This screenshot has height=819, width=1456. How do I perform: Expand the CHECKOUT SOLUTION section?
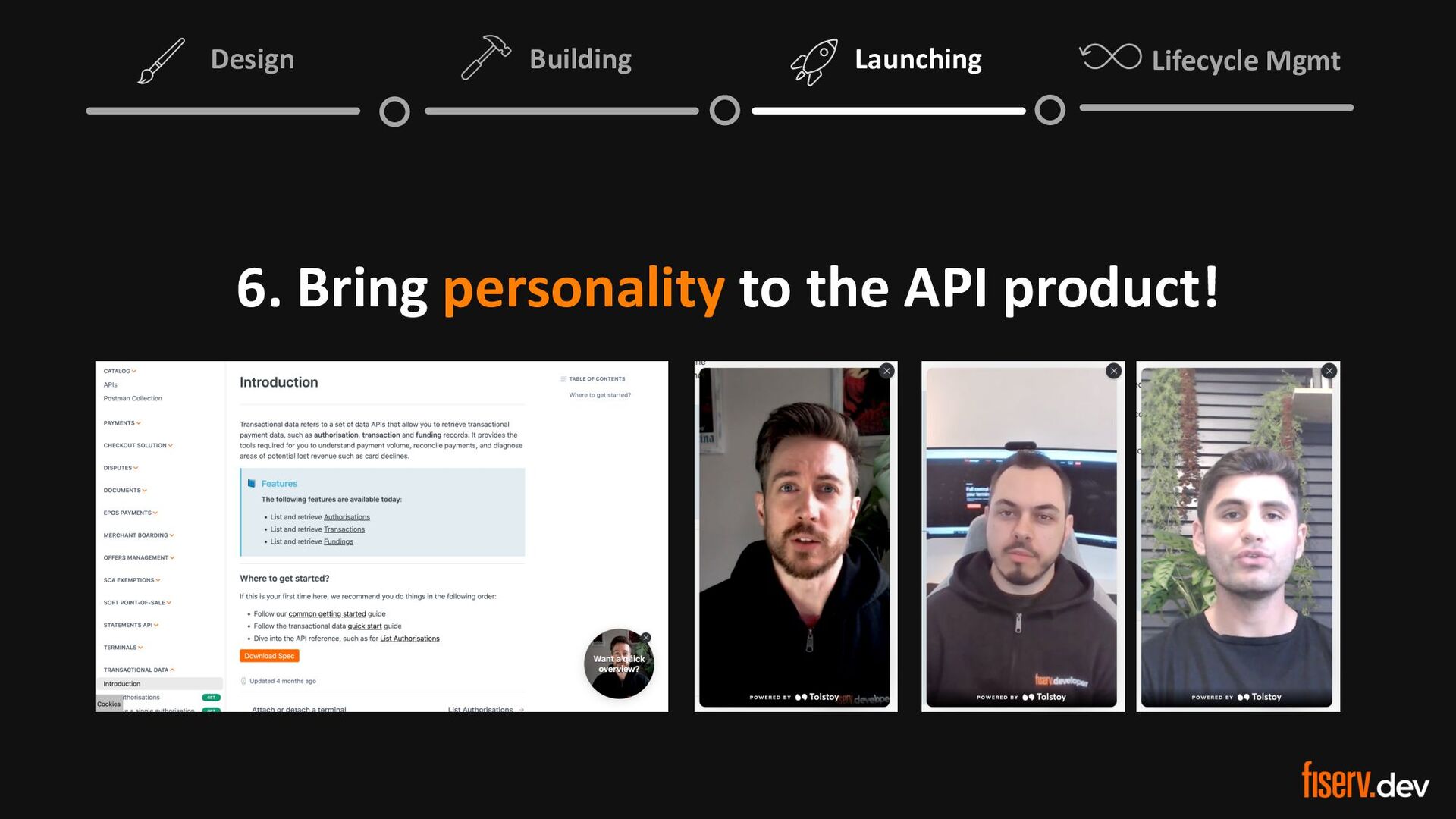138,445
